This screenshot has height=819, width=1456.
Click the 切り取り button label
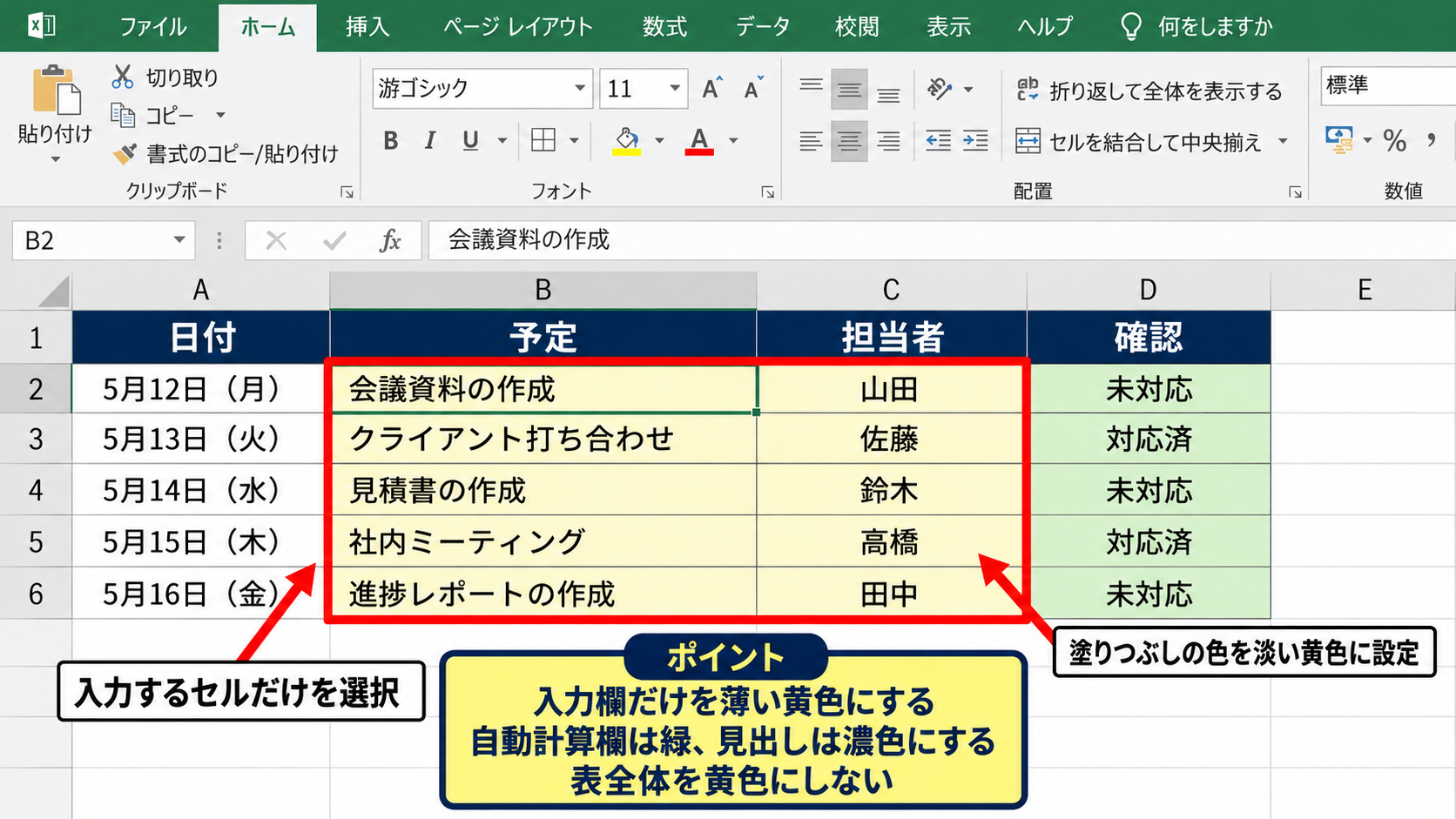182,77
